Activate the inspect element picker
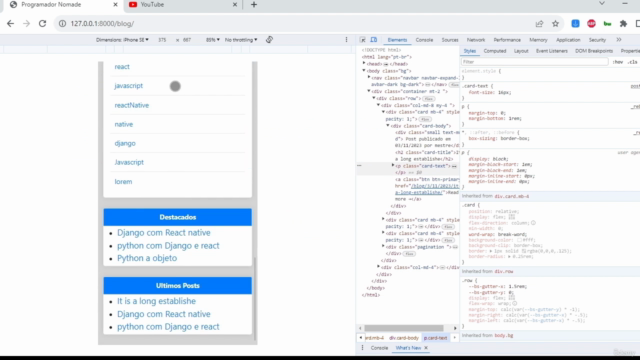 (362, 40)
